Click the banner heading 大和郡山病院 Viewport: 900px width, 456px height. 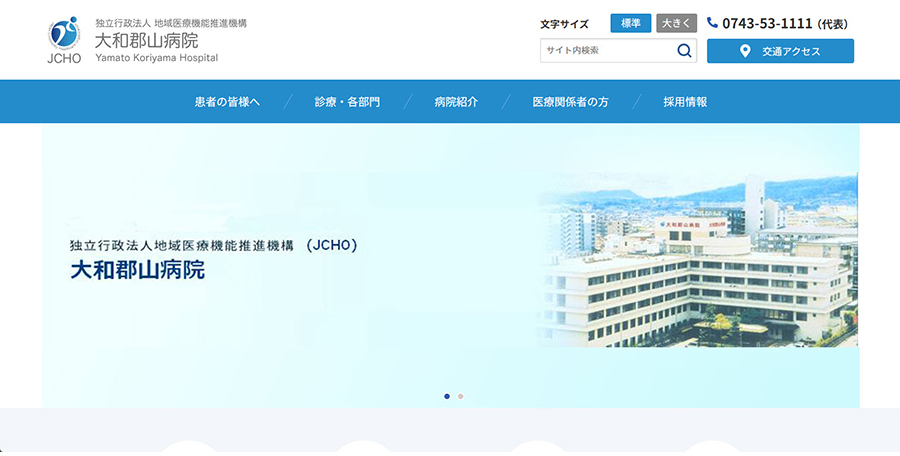[x=138, y=270]
